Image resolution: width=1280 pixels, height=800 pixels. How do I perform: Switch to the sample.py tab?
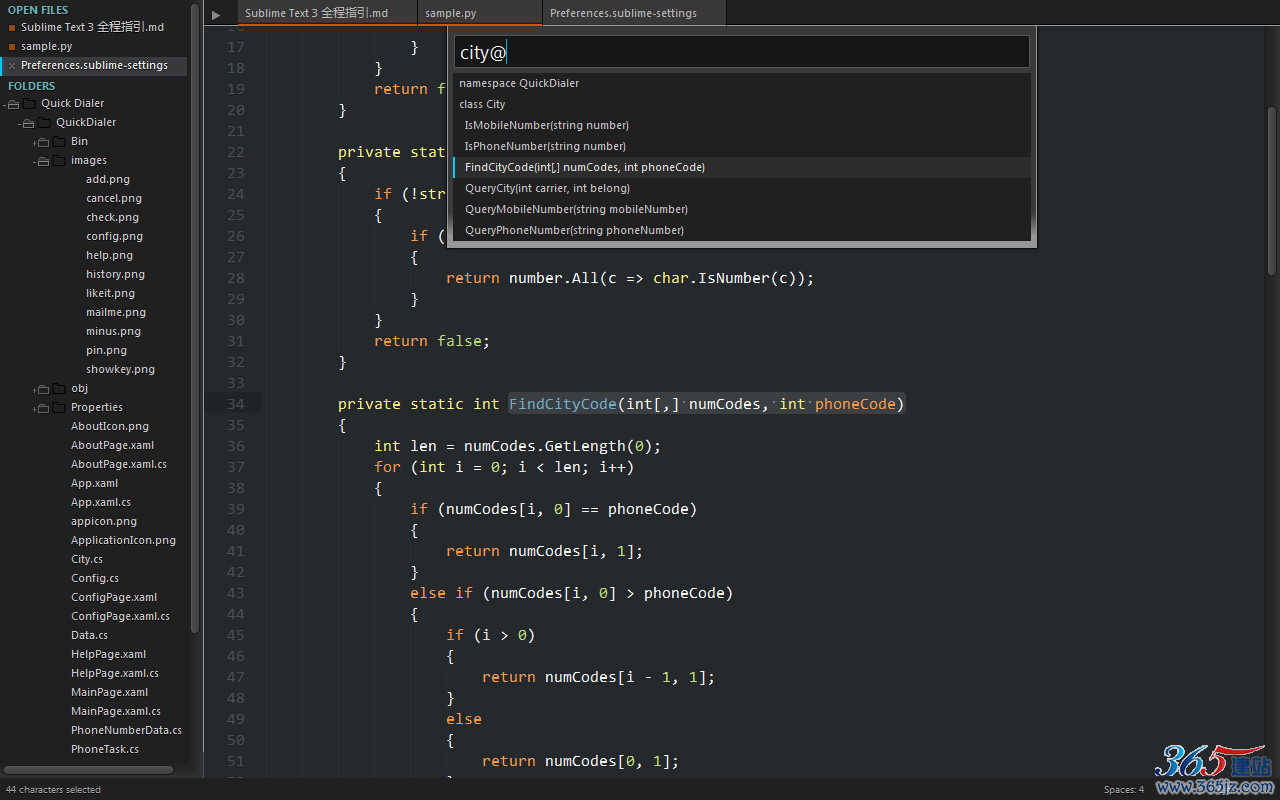(x=480, y=13)
